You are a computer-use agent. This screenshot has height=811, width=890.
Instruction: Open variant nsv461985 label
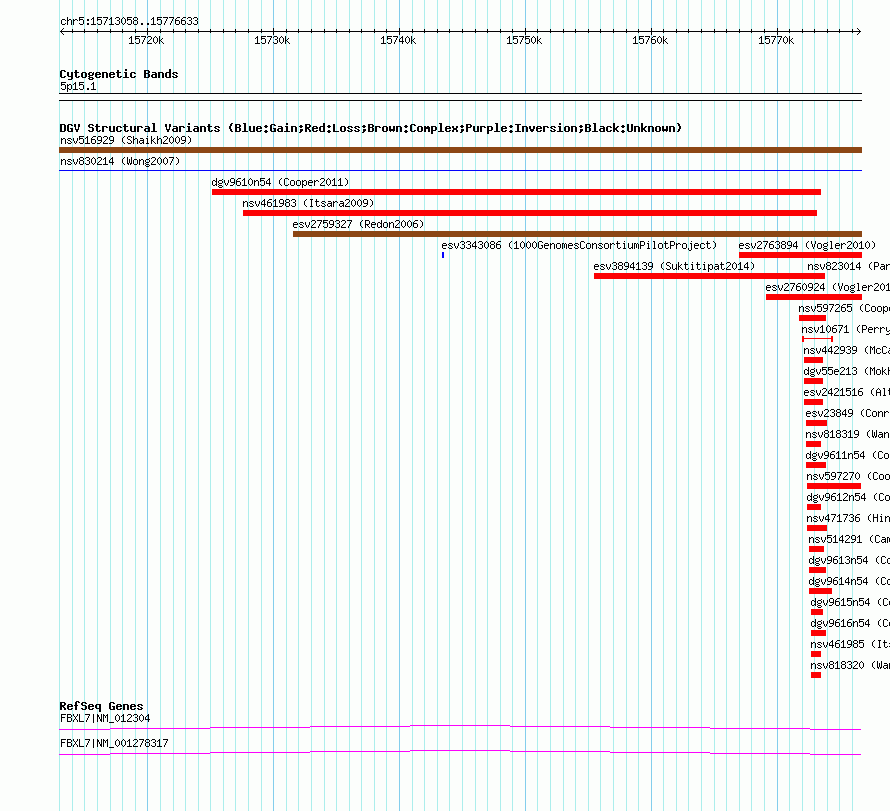pos(850,644)
